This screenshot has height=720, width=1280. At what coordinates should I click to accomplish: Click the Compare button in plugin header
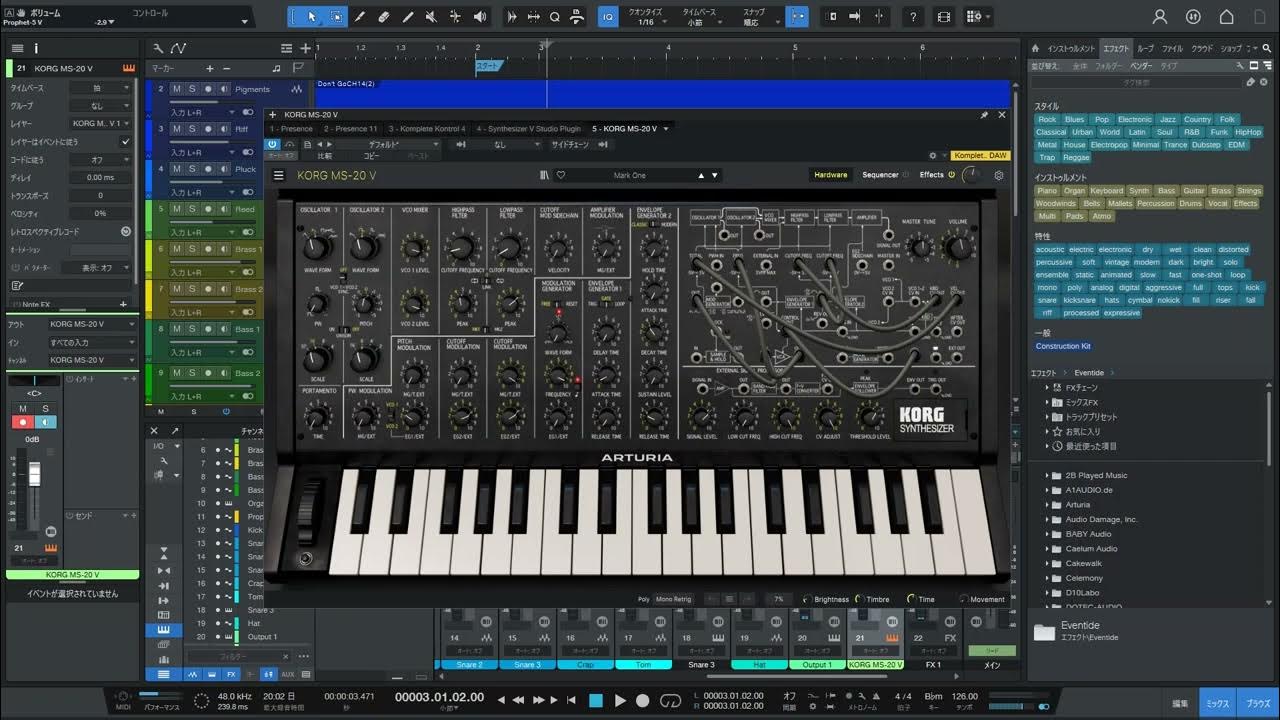(x=325, y=156)
